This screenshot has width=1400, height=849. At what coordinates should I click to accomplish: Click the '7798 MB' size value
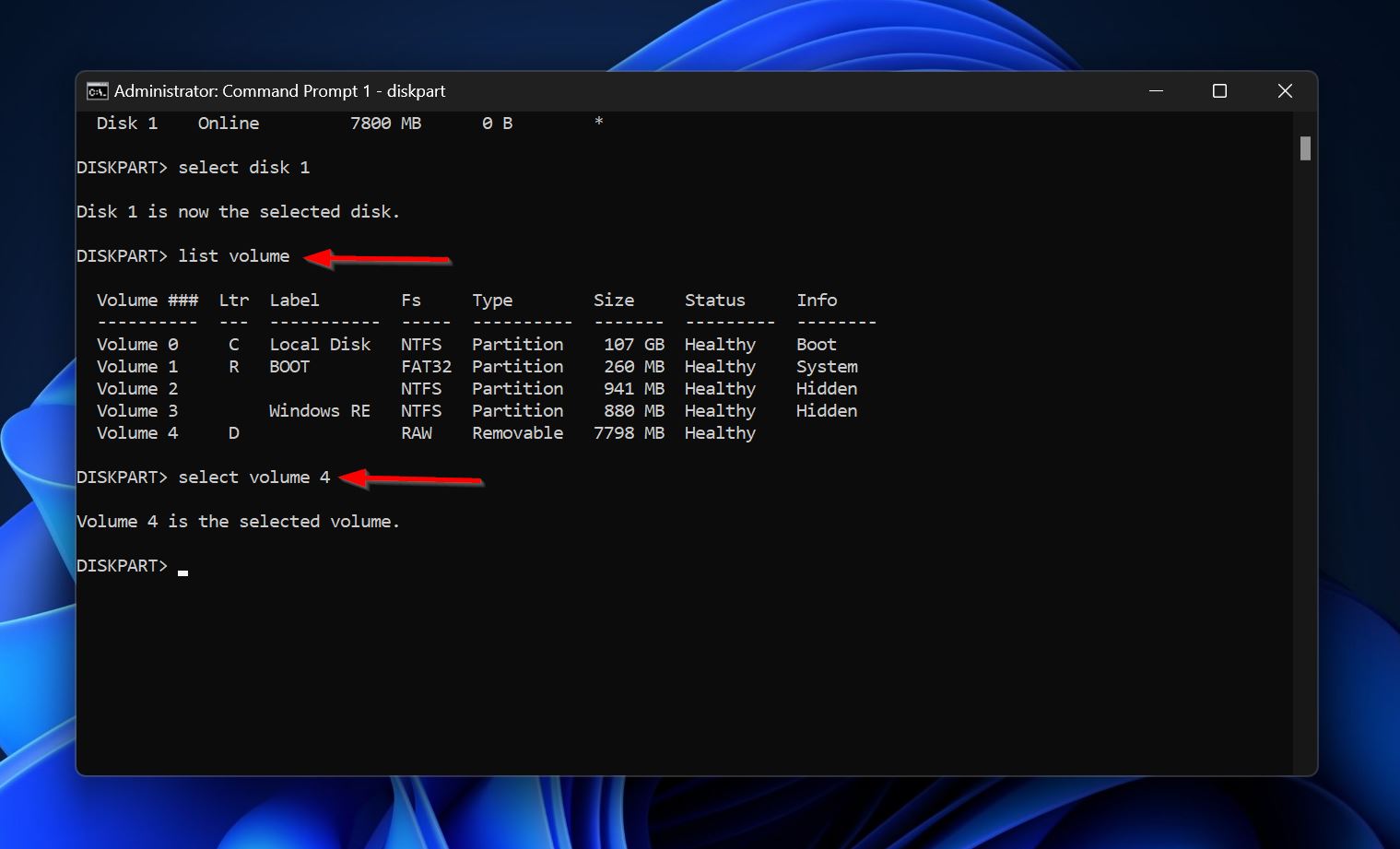coord(629,433)
